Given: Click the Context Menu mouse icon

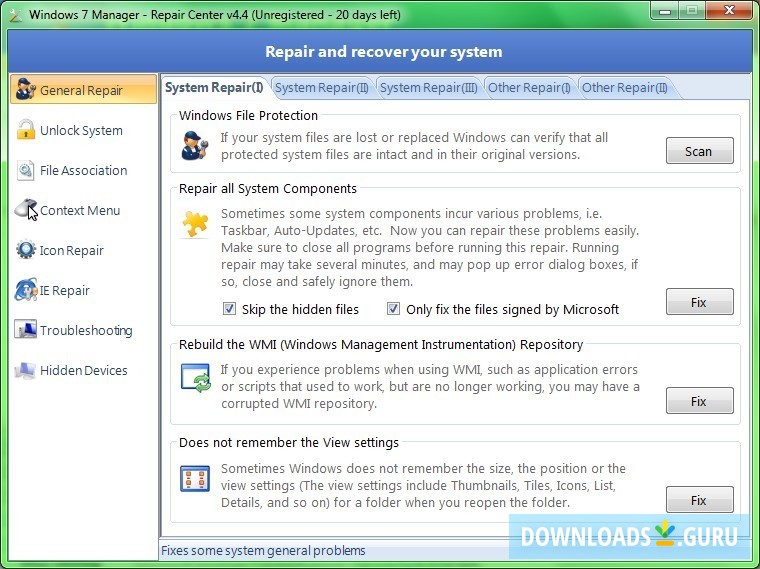Looking at the screenshot, I should pyautogui.click(x=26, y=209).
